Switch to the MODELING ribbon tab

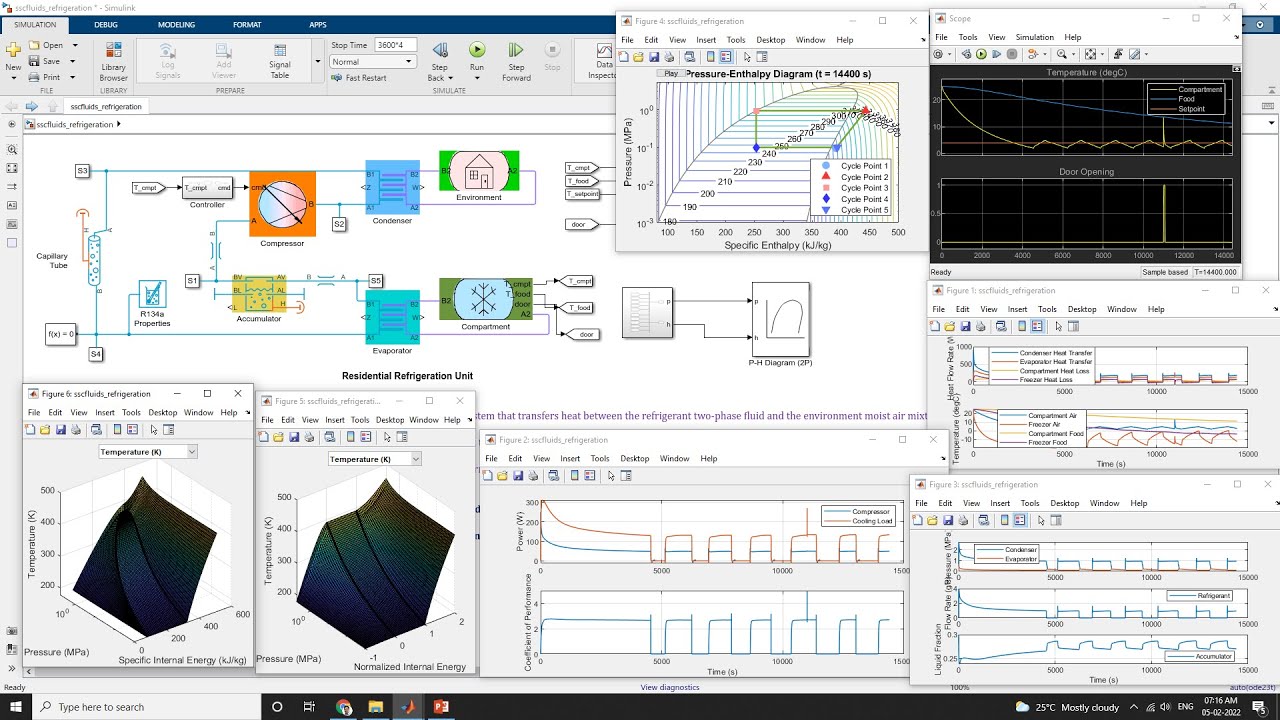point(176,24)
